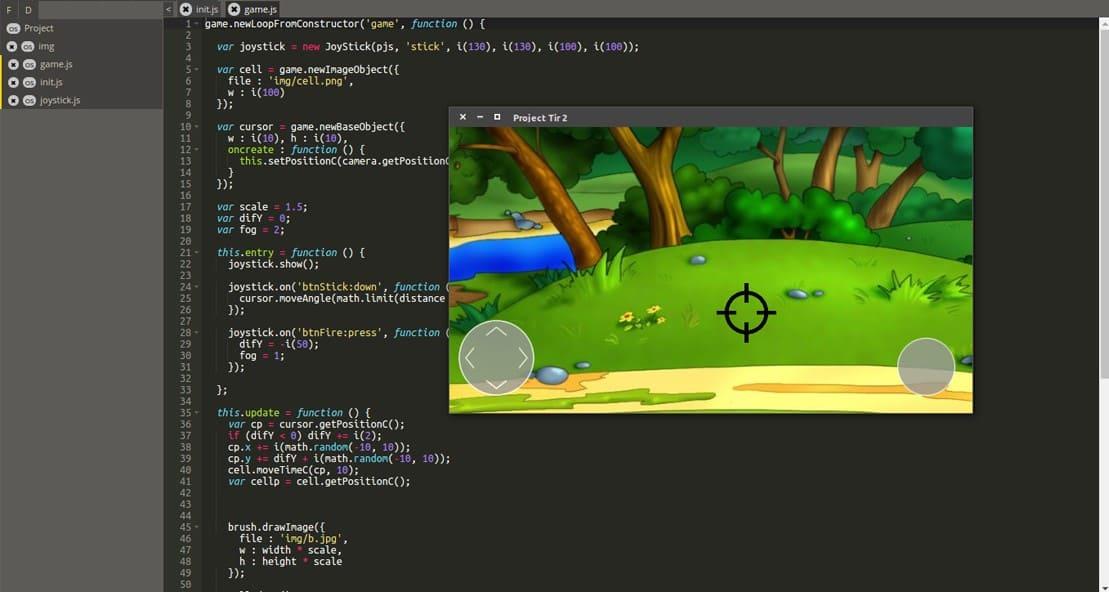The image size is (1109, 592).
Task: Select the Project root item in the sidebar
Action: point(37,28)
